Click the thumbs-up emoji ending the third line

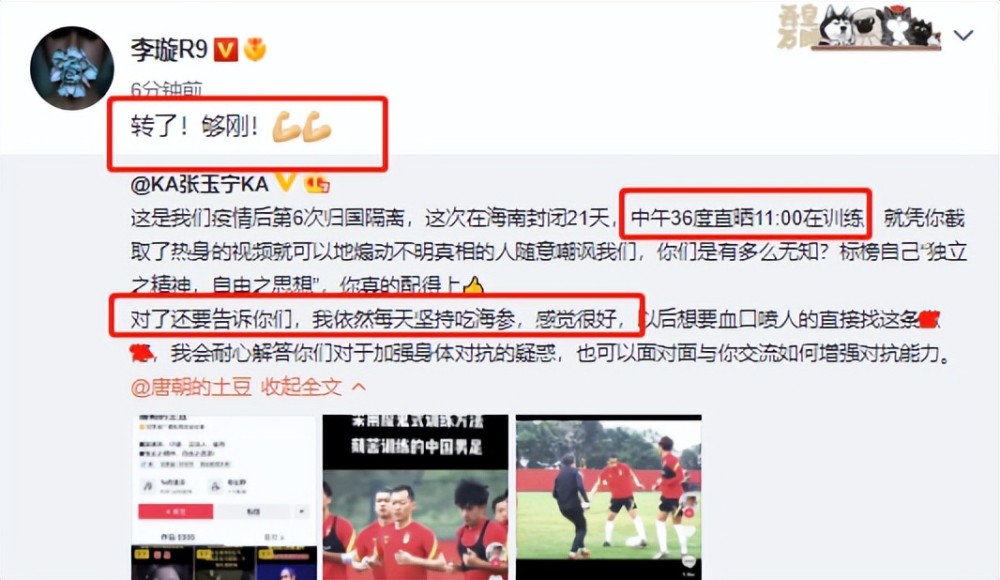coord(473,286)
